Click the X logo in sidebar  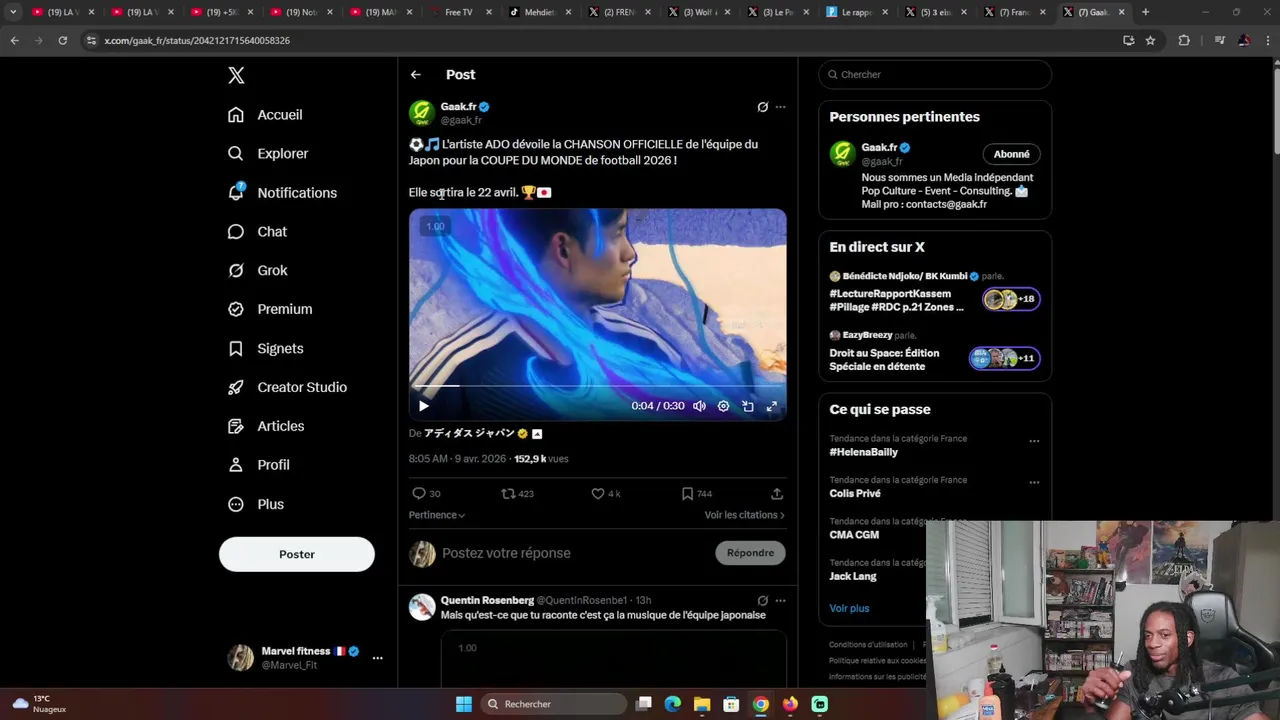click(x=236, y=75)
